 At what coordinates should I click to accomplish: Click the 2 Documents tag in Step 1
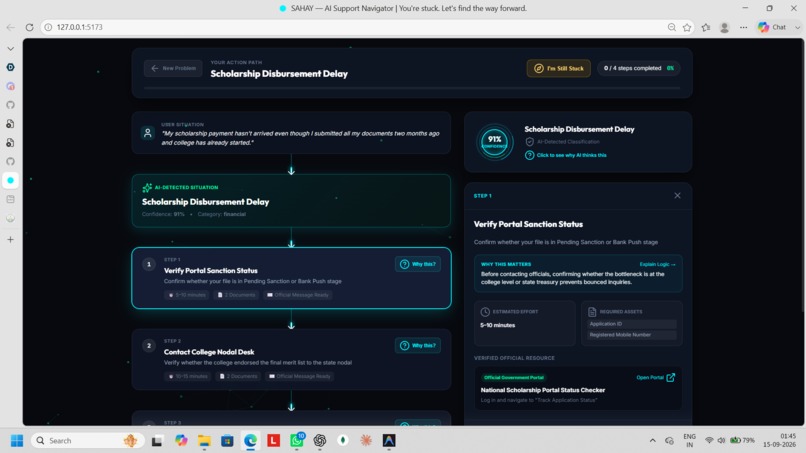click(236, 295)
